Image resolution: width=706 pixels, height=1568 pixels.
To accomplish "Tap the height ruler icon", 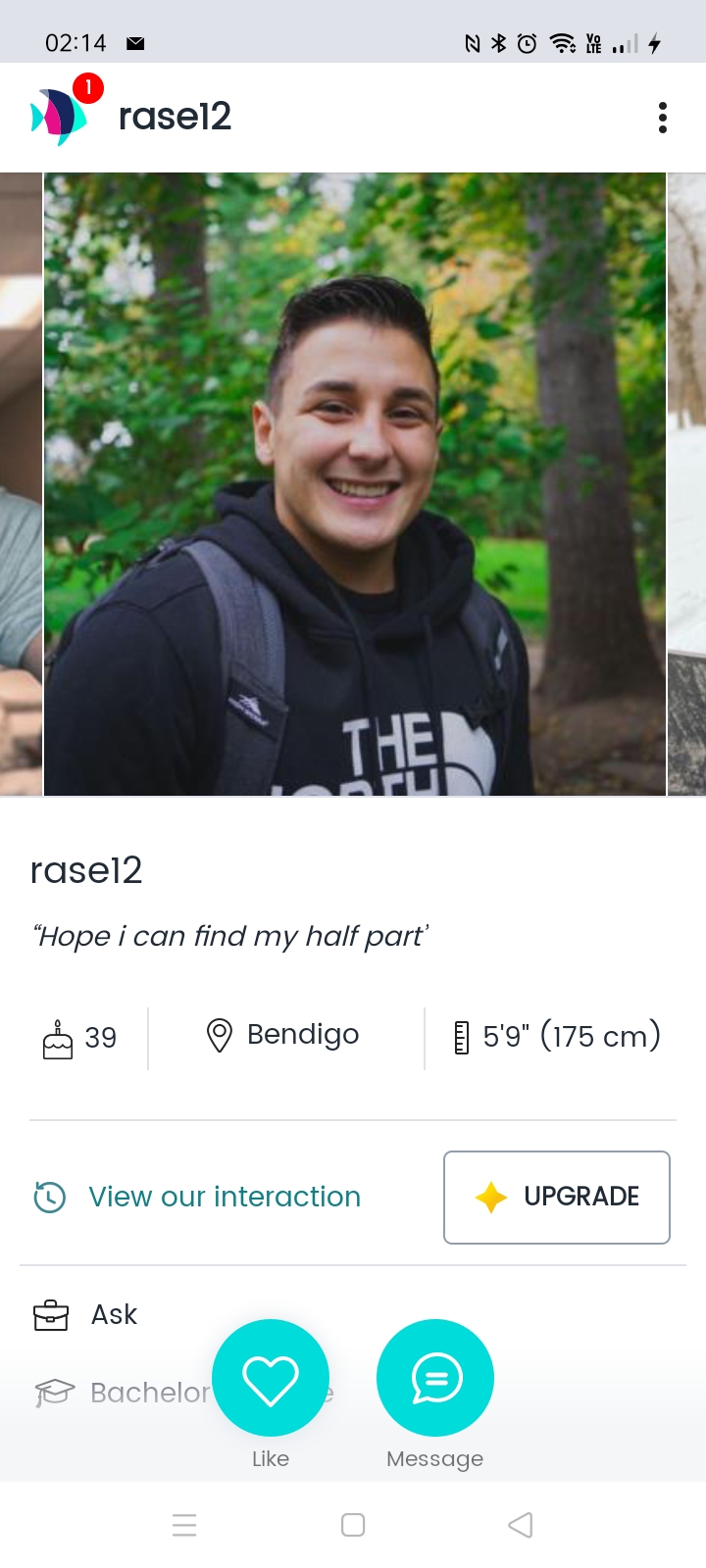I will pos(462,1037).
